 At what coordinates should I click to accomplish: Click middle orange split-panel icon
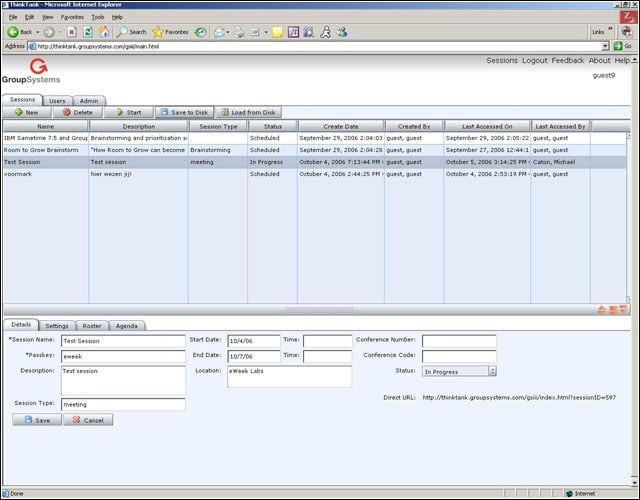613,309
